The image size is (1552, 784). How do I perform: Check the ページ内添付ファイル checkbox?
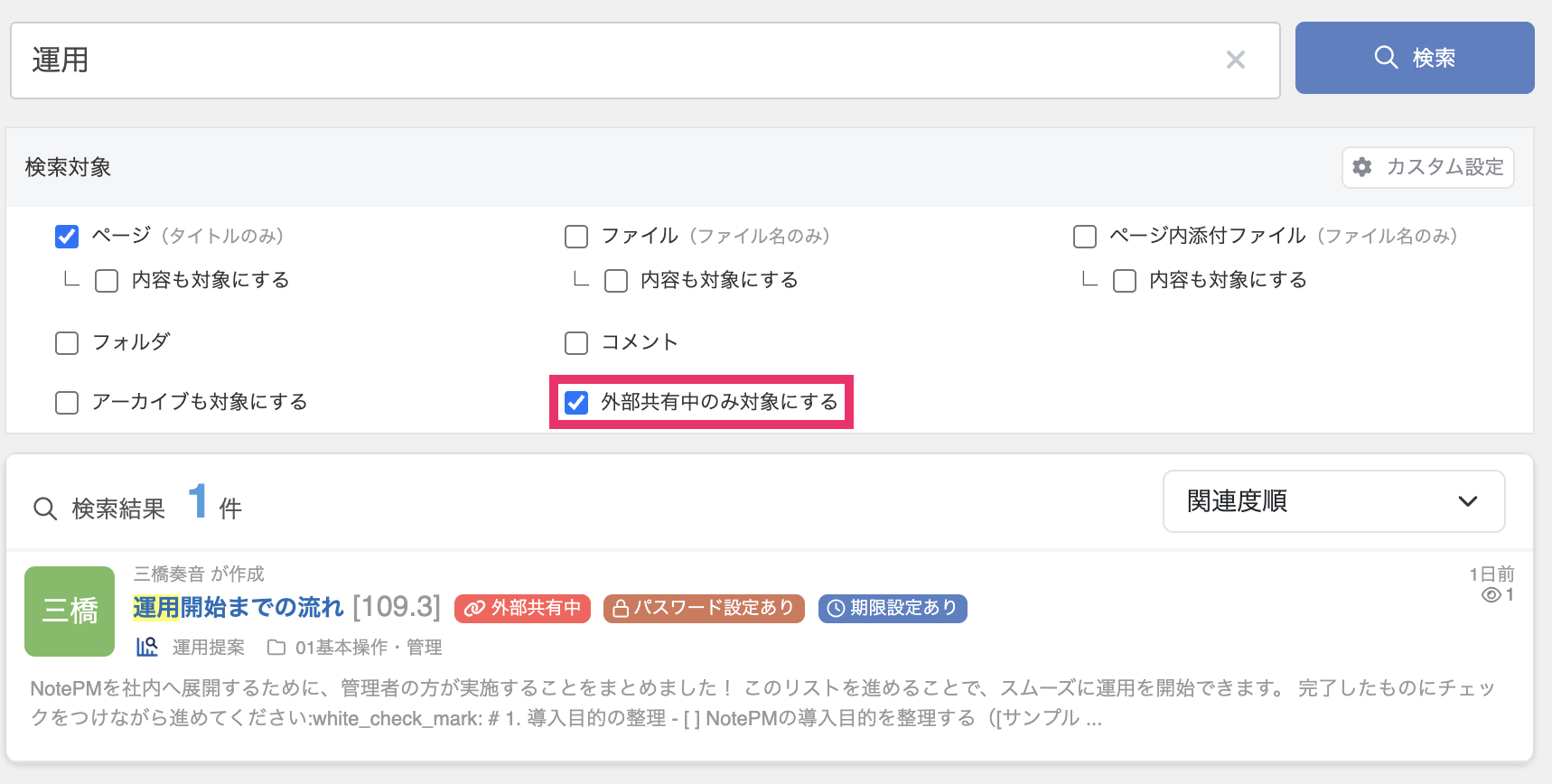pos(1085,237)
